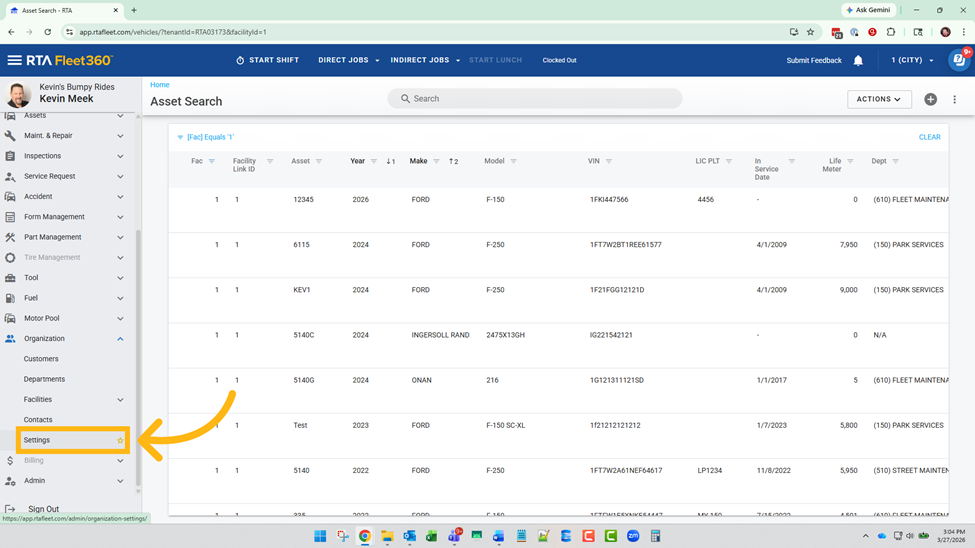Click the VIN column filter icon

(608, 161)
